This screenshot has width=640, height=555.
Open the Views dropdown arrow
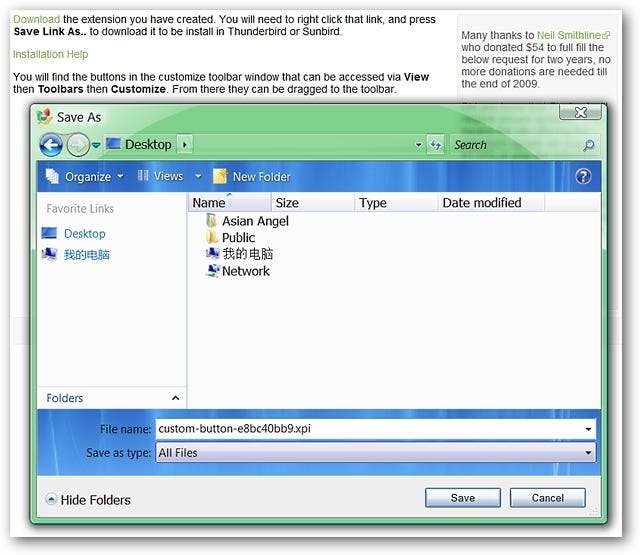tap(198, 176)
